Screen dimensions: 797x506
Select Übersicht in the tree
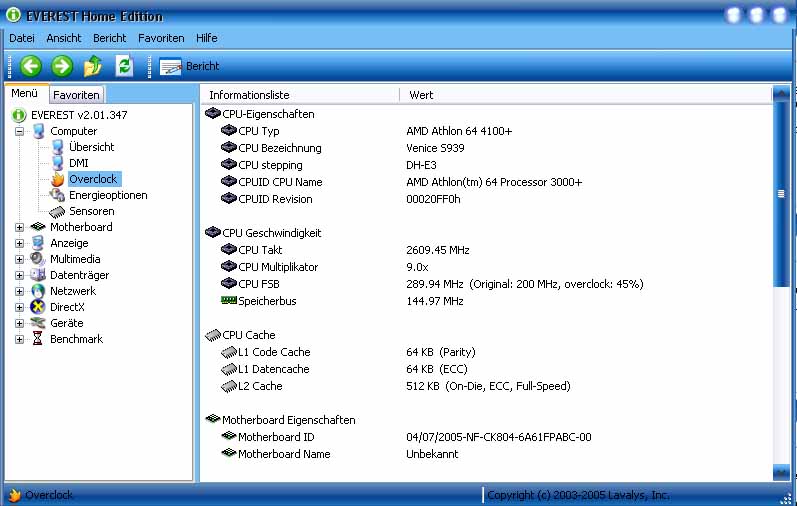[91, 147]
